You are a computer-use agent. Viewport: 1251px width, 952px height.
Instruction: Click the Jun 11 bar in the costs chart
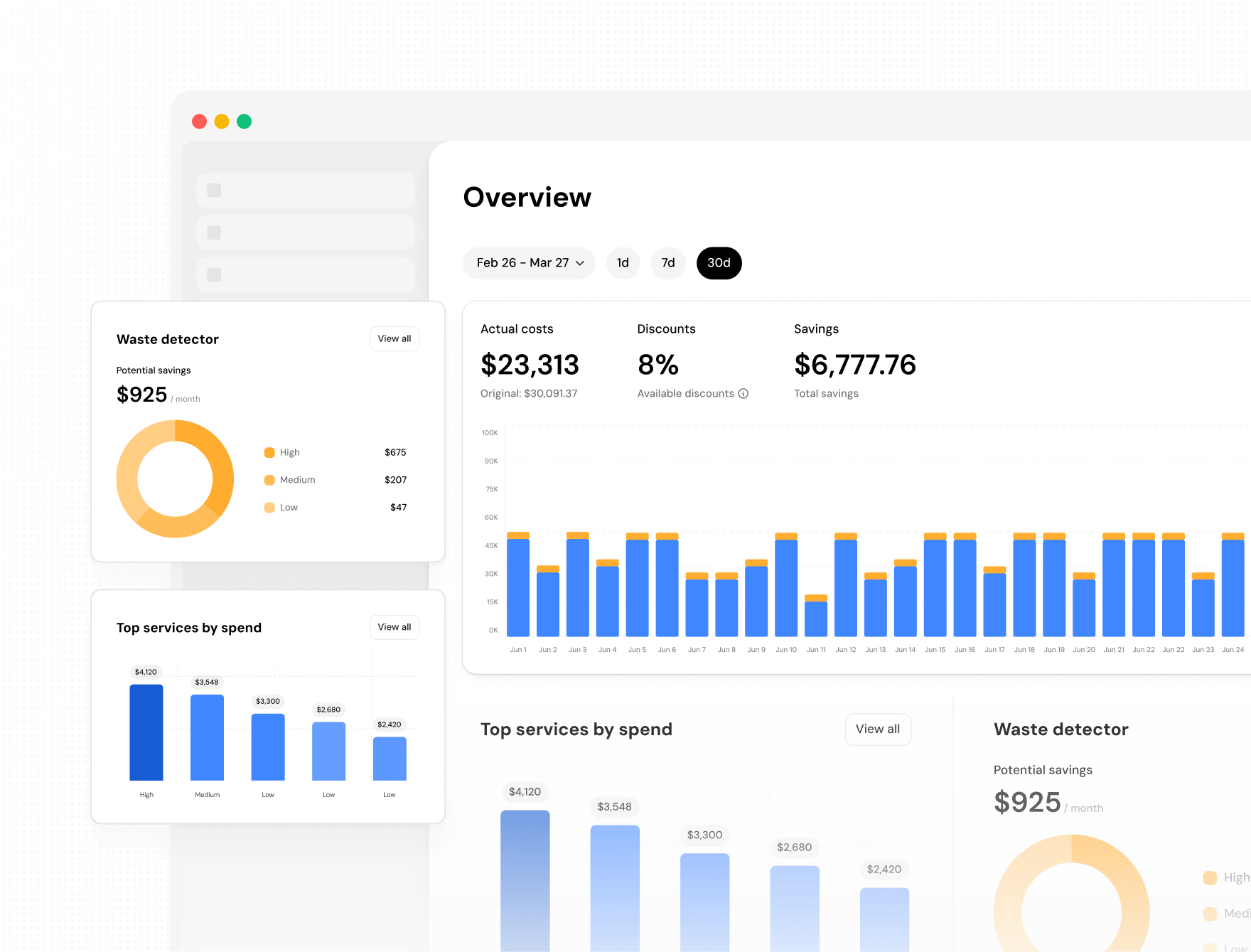click(x=816, y=616)
